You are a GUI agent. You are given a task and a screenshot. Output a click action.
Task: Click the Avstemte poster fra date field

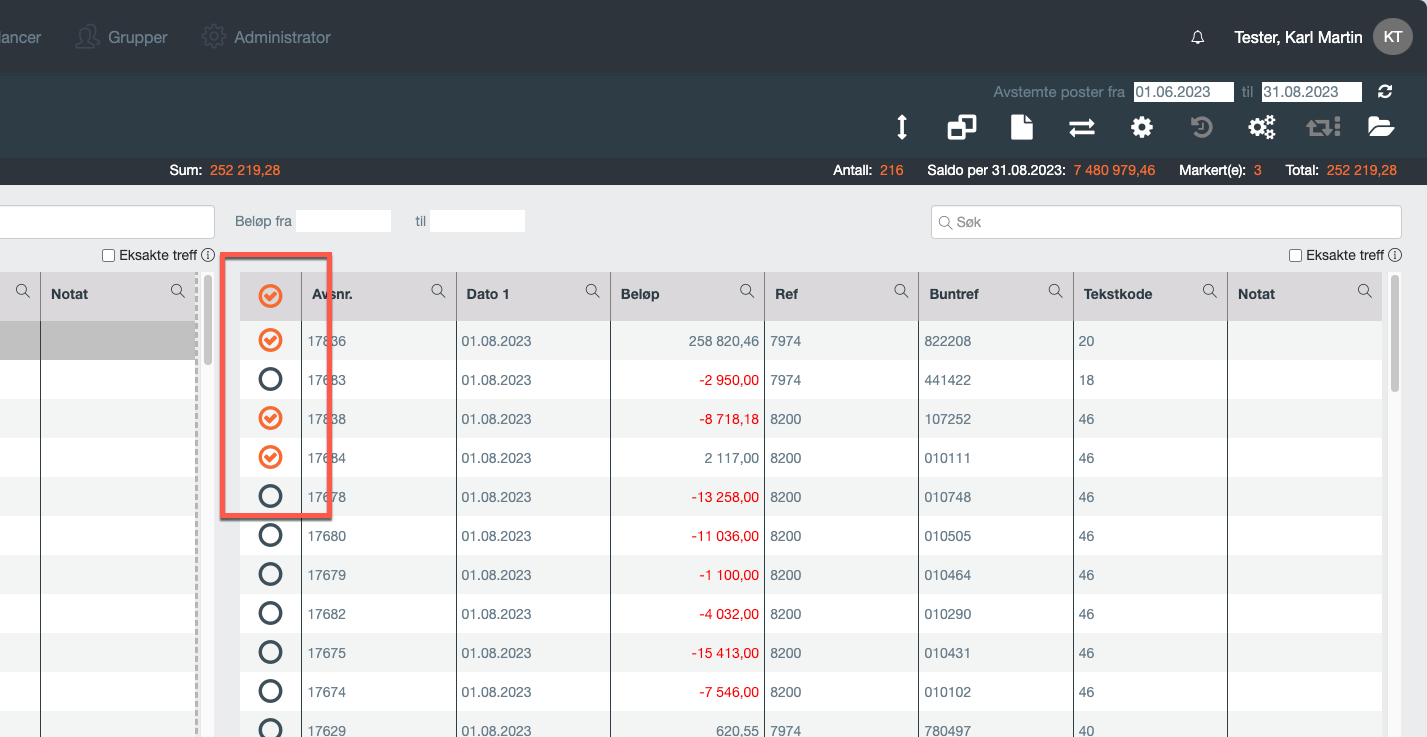(1185, 92)
